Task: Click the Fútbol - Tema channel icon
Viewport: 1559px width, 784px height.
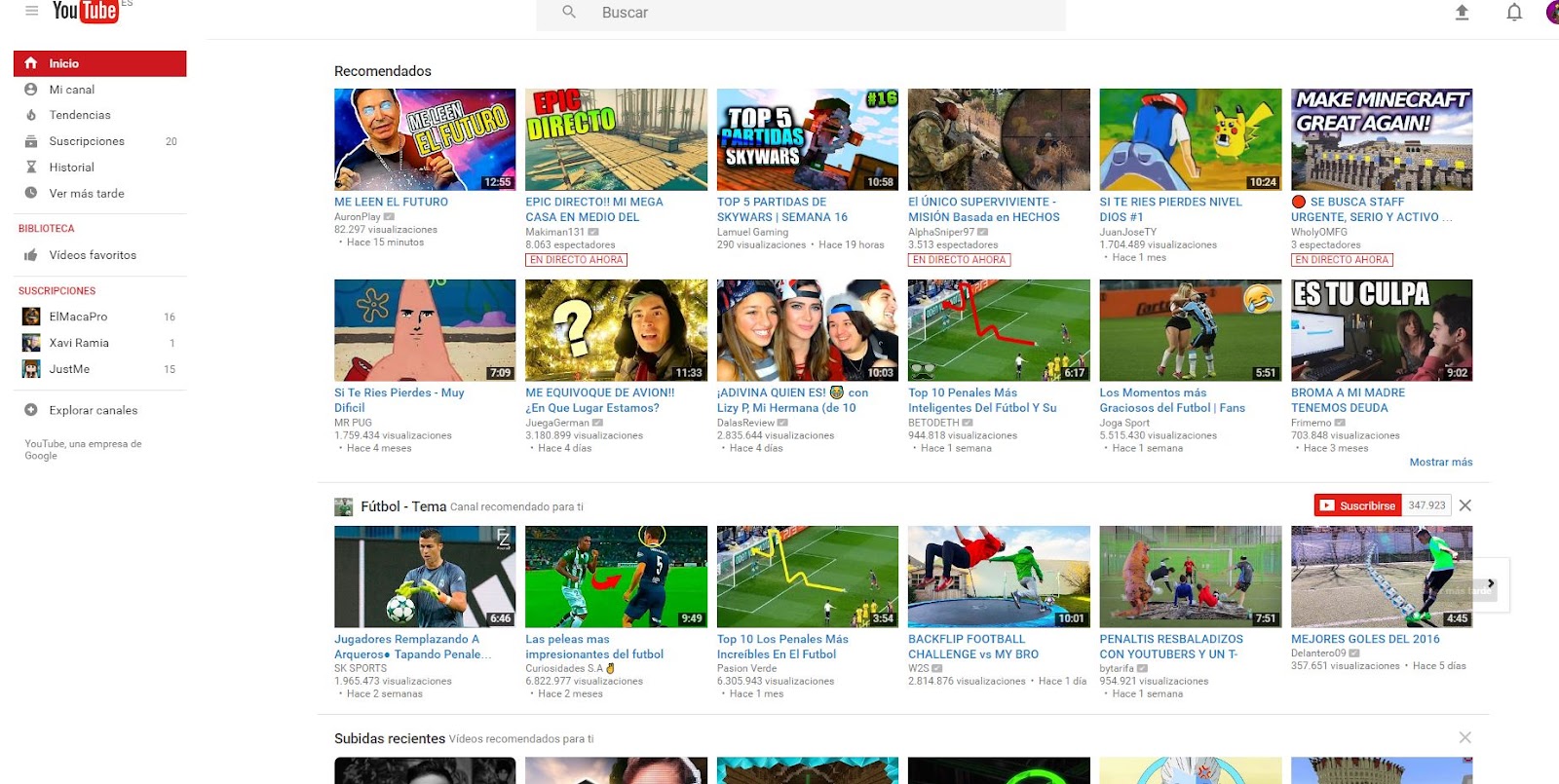Action: coord(343,506)
